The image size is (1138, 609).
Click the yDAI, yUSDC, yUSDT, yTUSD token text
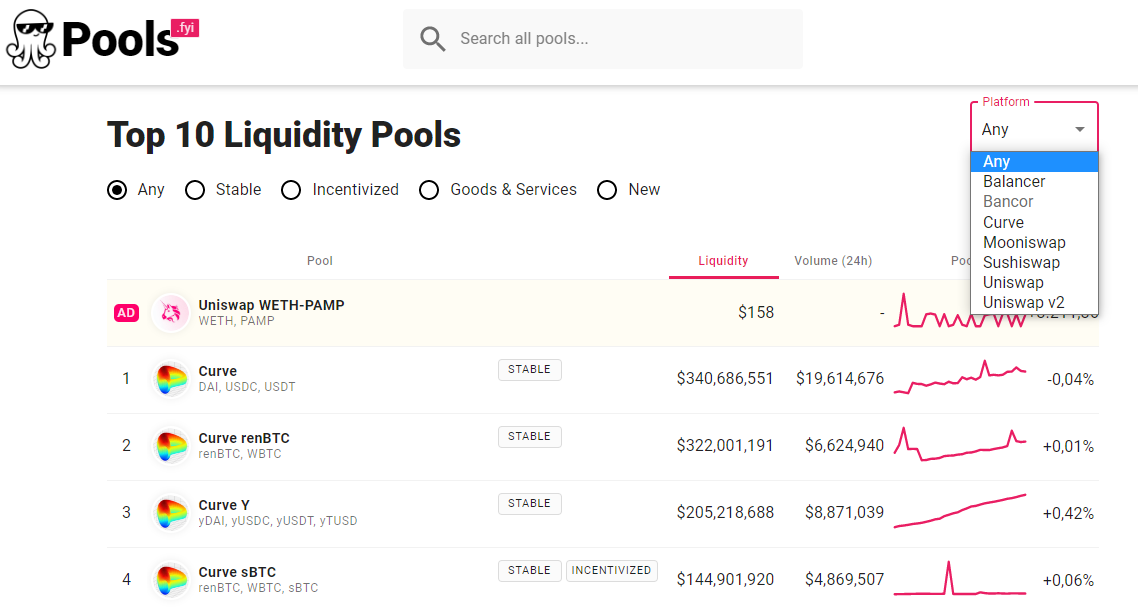point(278,521)
